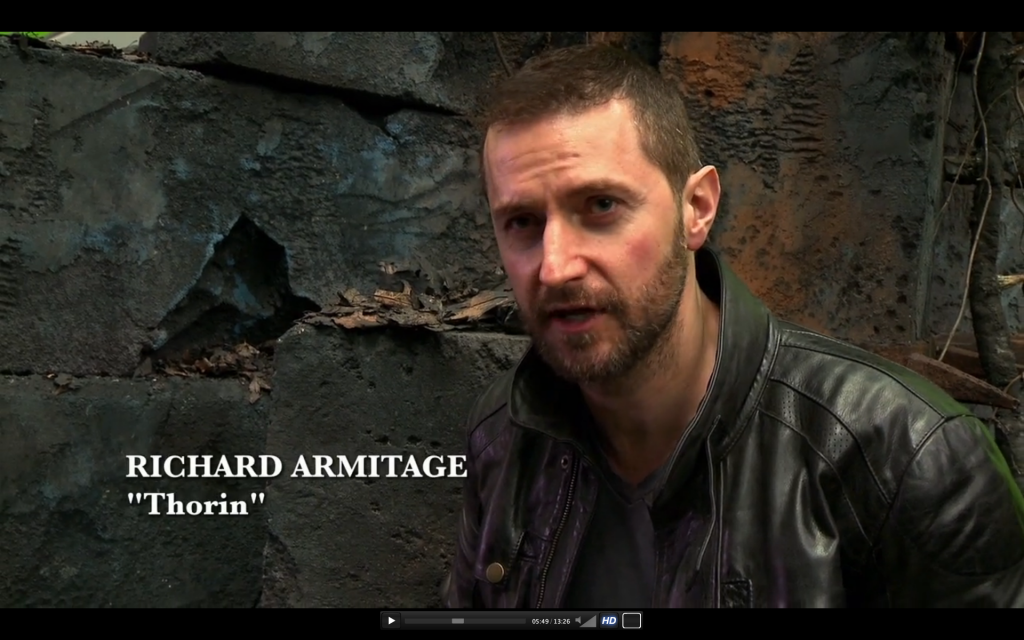The height and width of the screenshot is (640, 1024).
Task: Click the 05:49 elapsed time readout
Action: [x=540, y=621]
